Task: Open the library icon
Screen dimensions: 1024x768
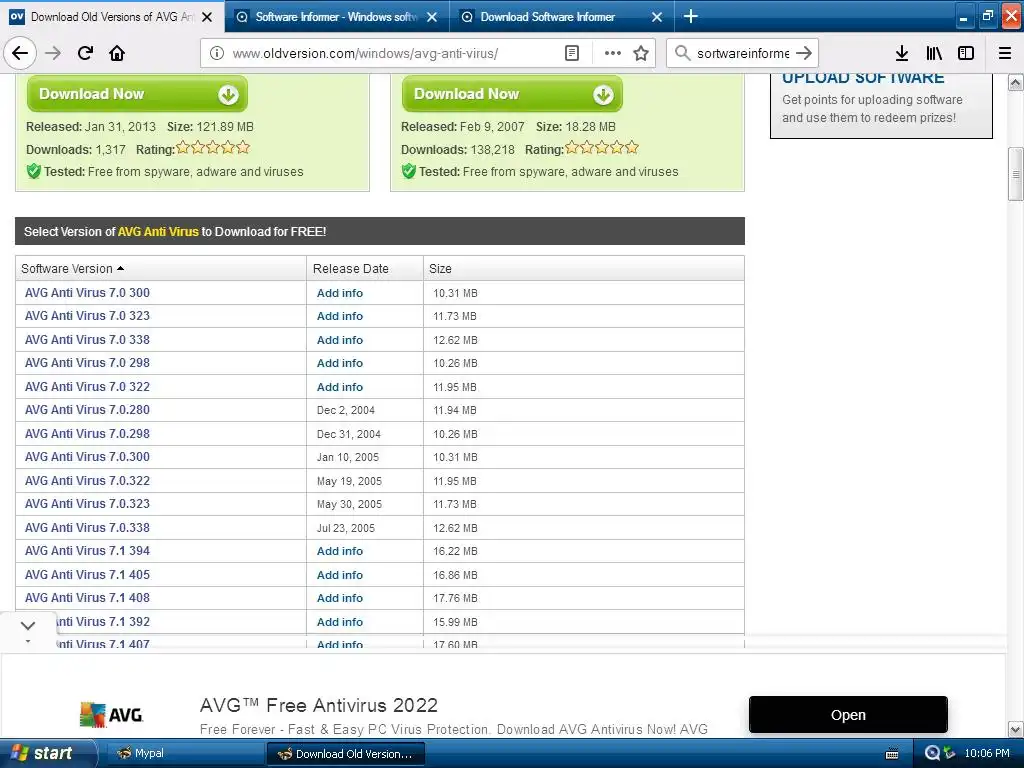Action: 934,53
